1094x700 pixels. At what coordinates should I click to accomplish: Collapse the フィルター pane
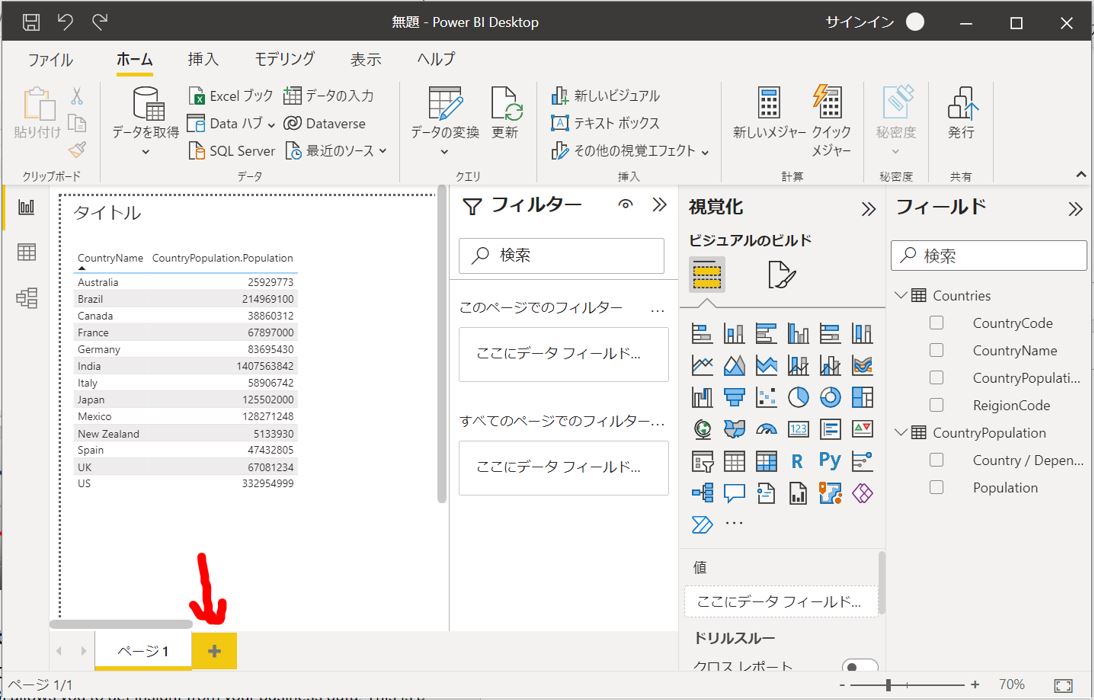659,204
